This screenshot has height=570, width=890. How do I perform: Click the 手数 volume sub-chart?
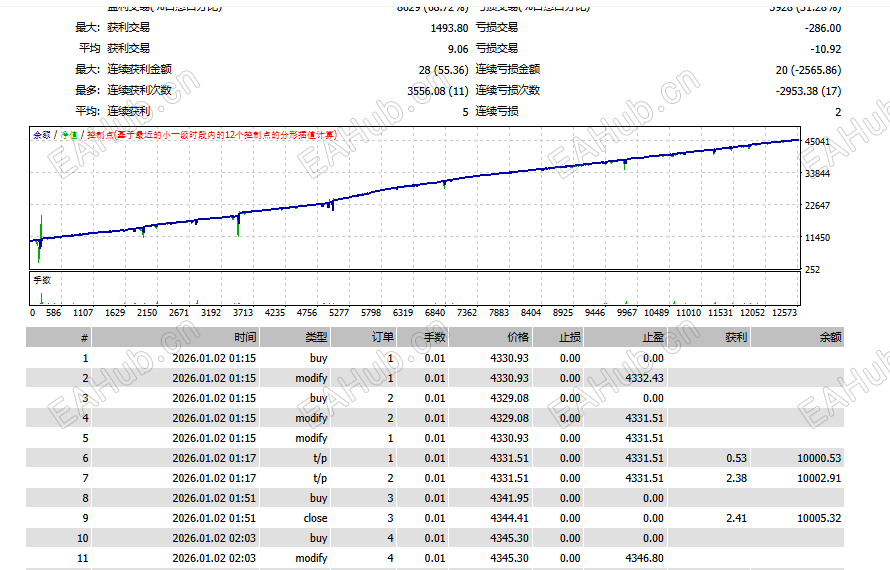click(415, 288)
